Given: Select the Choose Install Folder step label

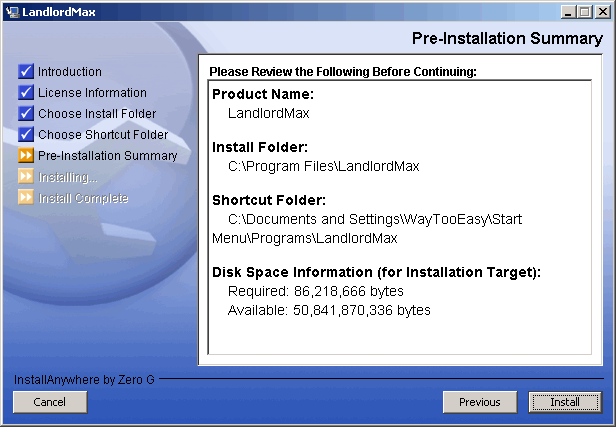Looking at the screenshot, I should tap(97, 114).
